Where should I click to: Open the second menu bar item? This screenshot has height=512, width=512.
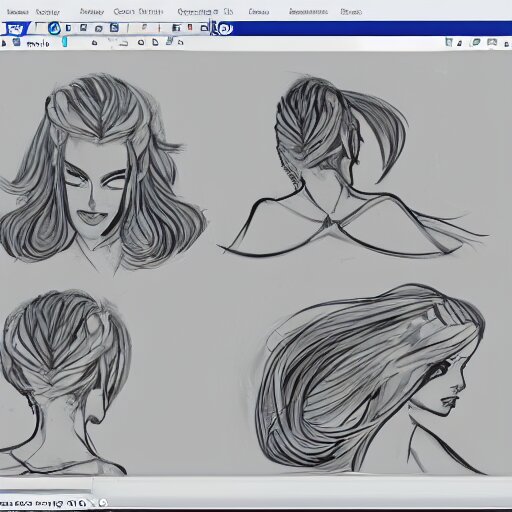click(x=48, y=12)
